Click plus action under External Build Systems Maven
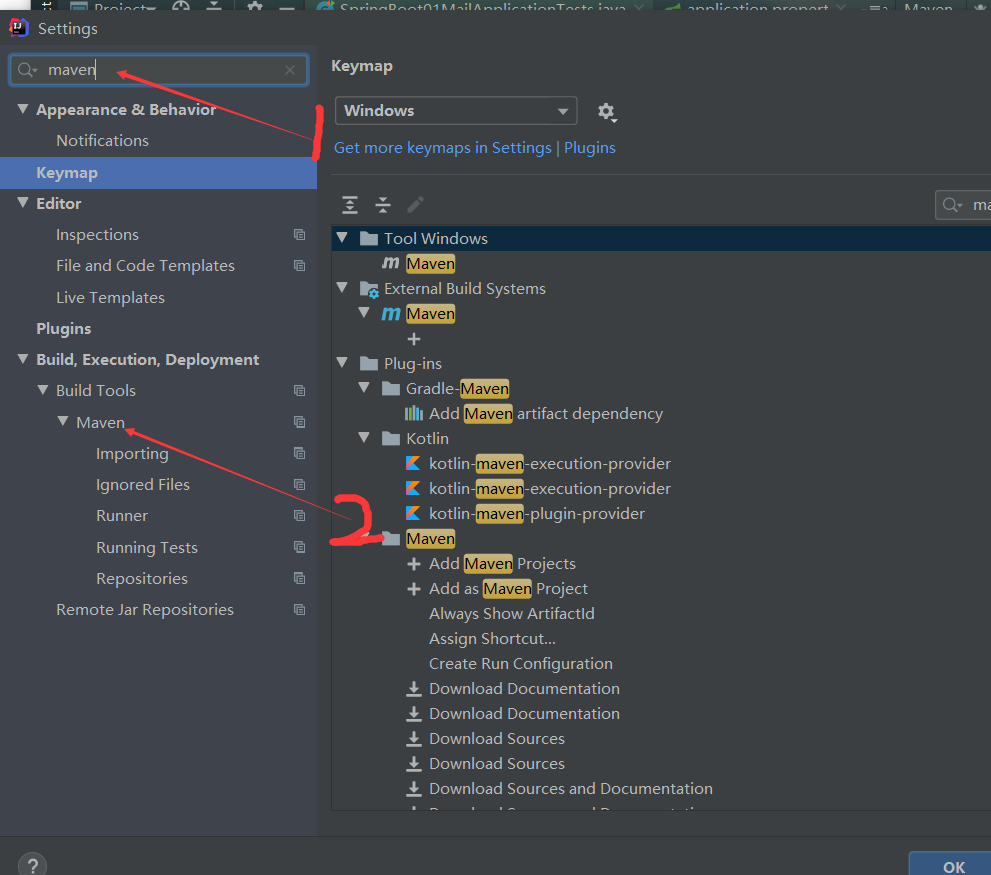This screenshot has width=991, height=875. [x=414, y=339]
